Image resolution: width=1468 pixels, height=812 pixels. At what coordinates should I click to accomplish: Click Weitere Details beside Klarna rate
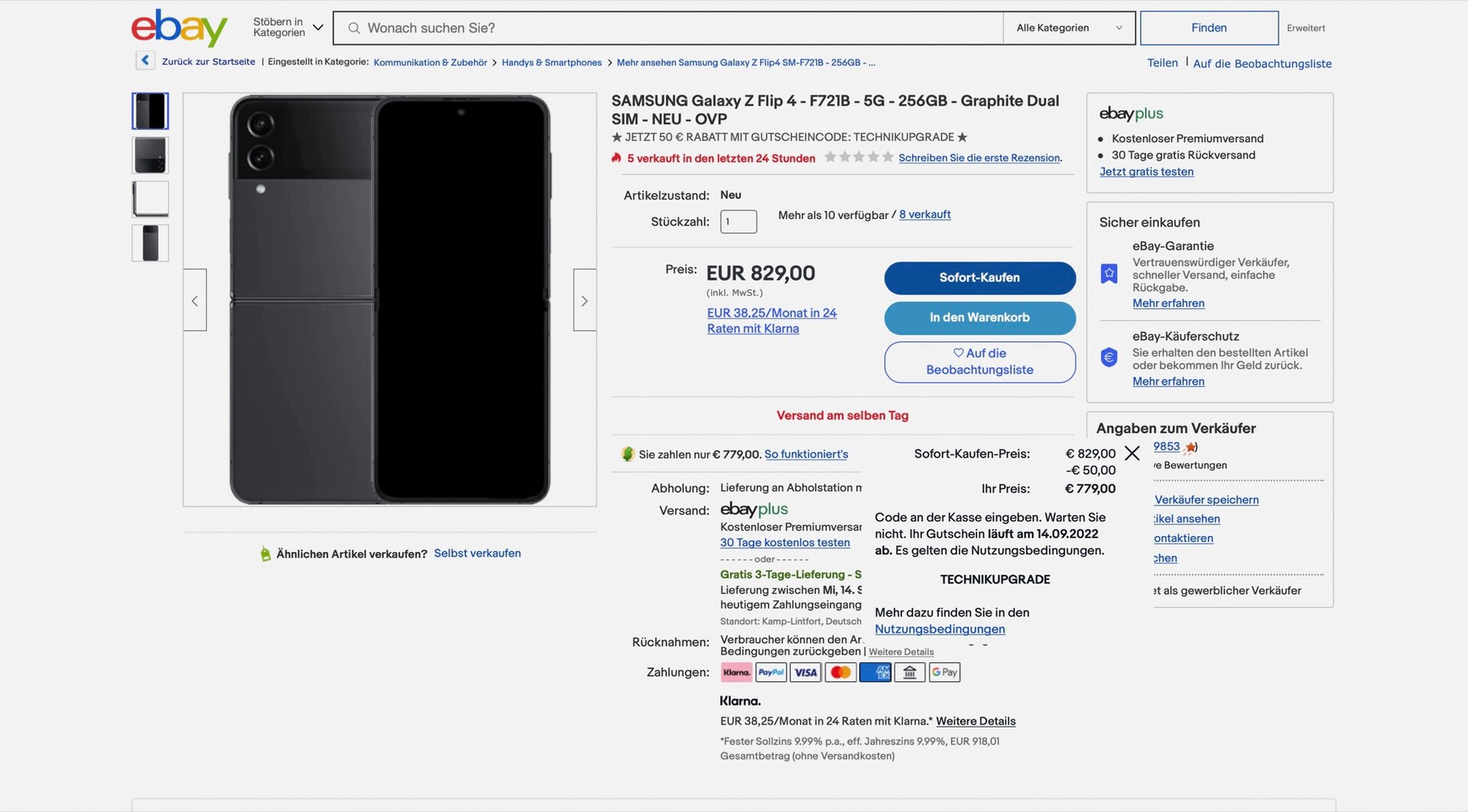(x=976, y=721)
